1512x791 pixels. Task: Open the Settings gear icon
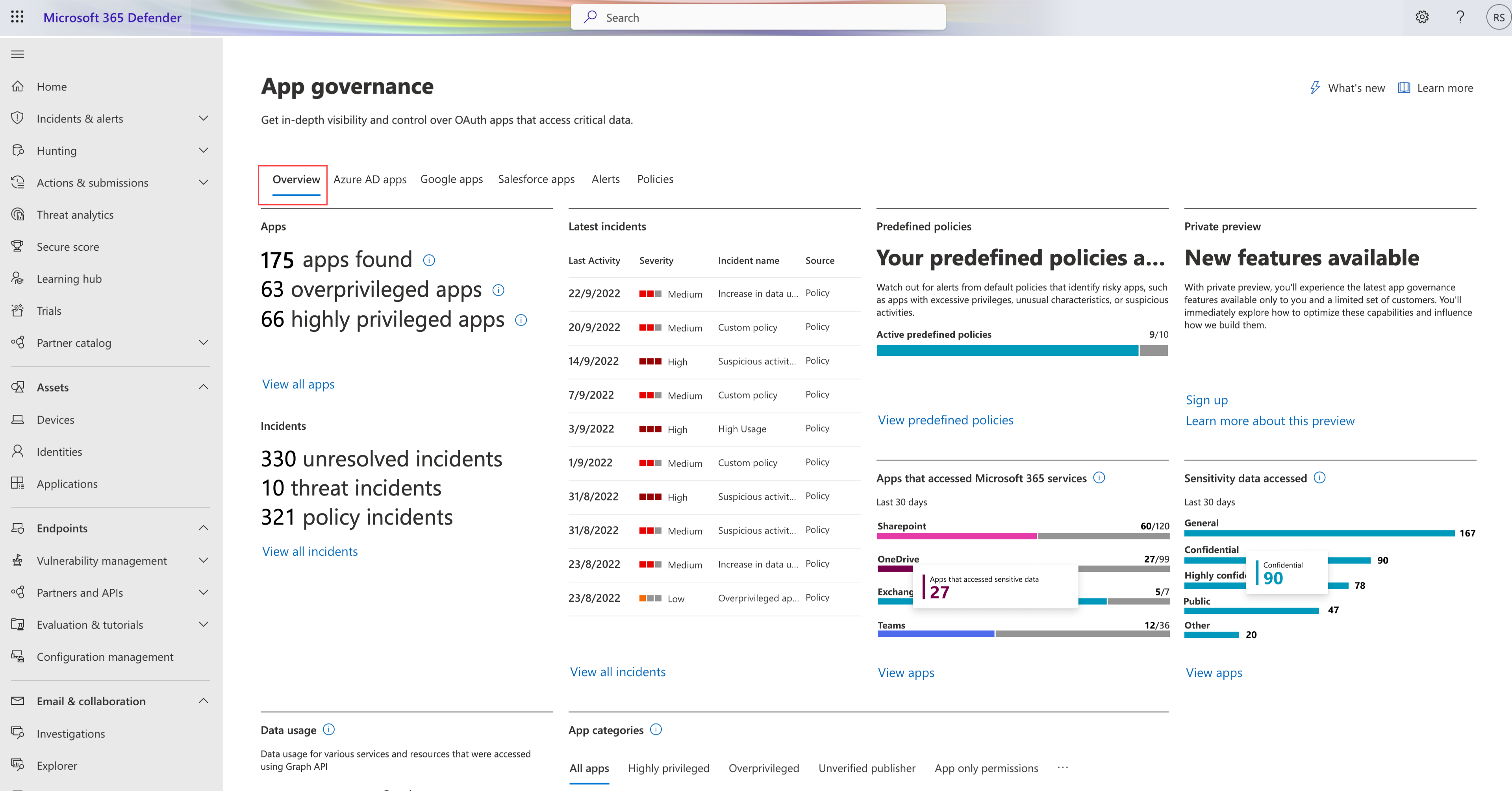point(1421,17)
